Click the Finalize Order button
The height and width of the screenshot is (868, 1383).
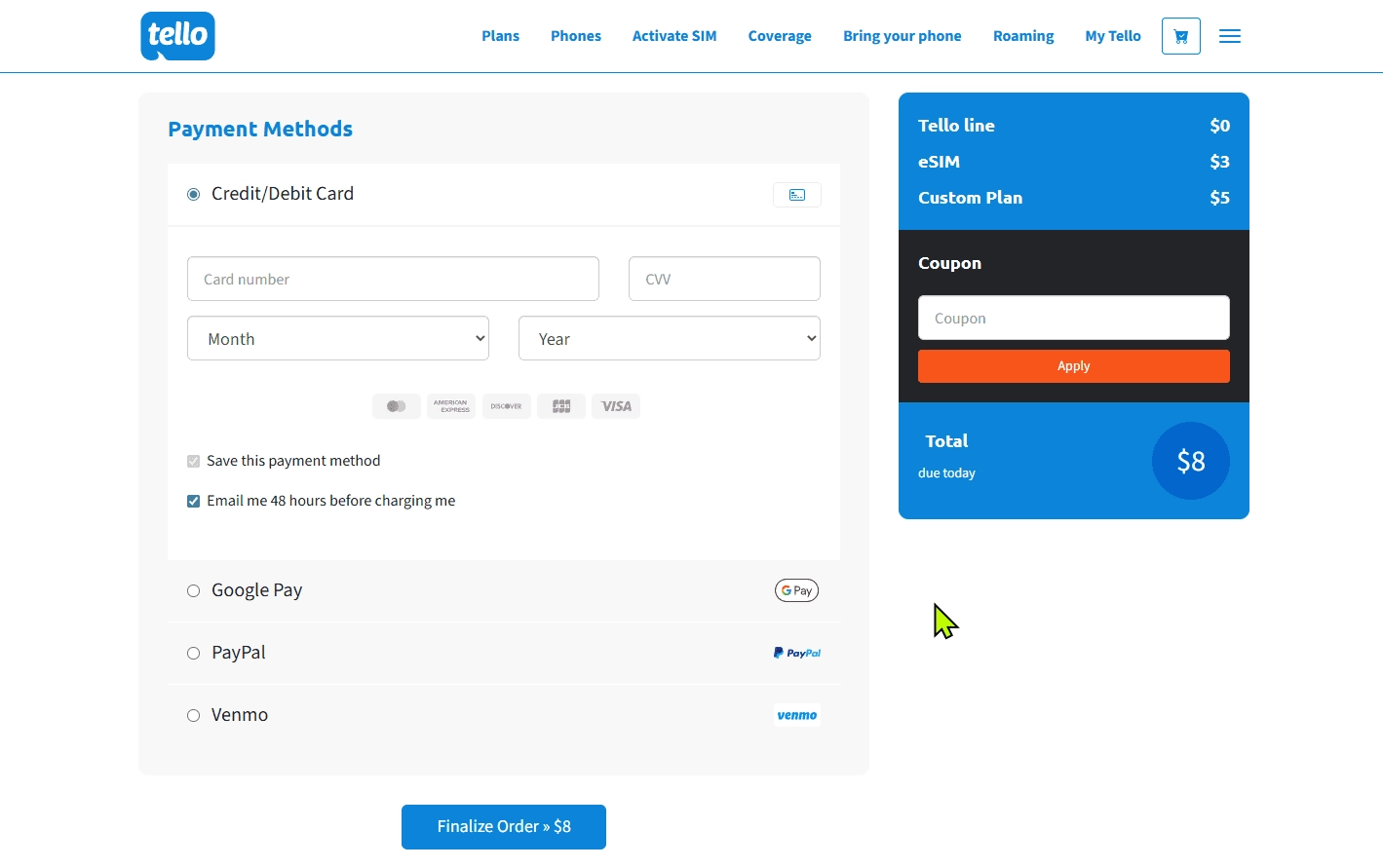[x=503, y=826]
